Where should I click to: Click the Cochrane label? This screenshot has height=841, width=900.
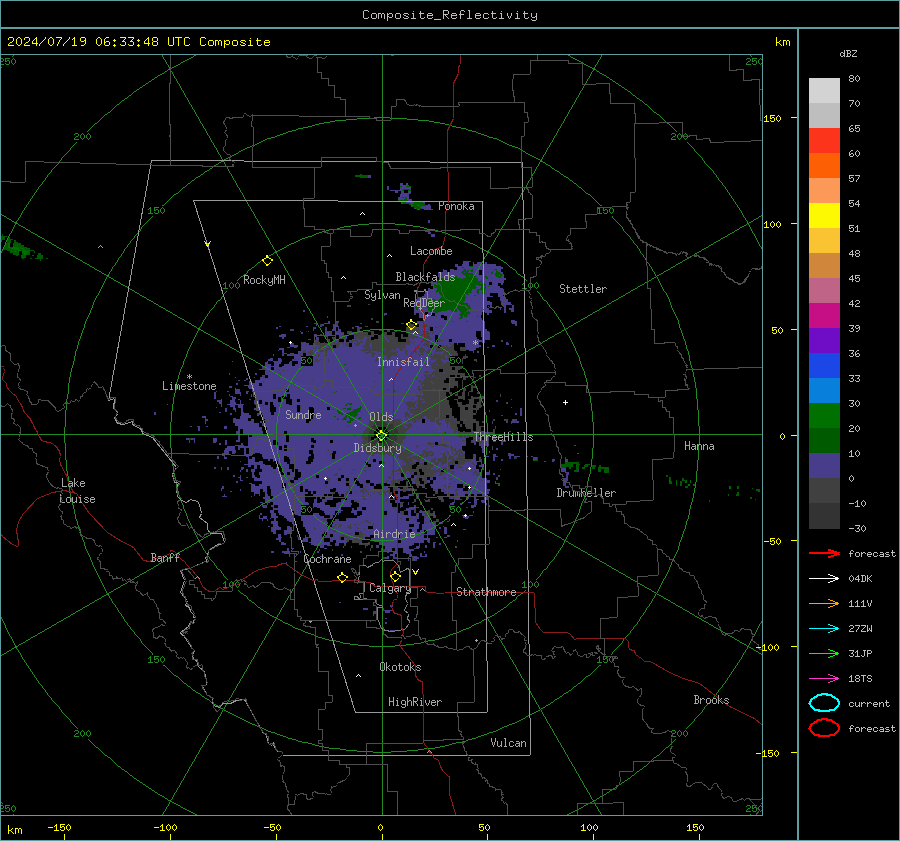pyautogui.click(x=327, y=559)
